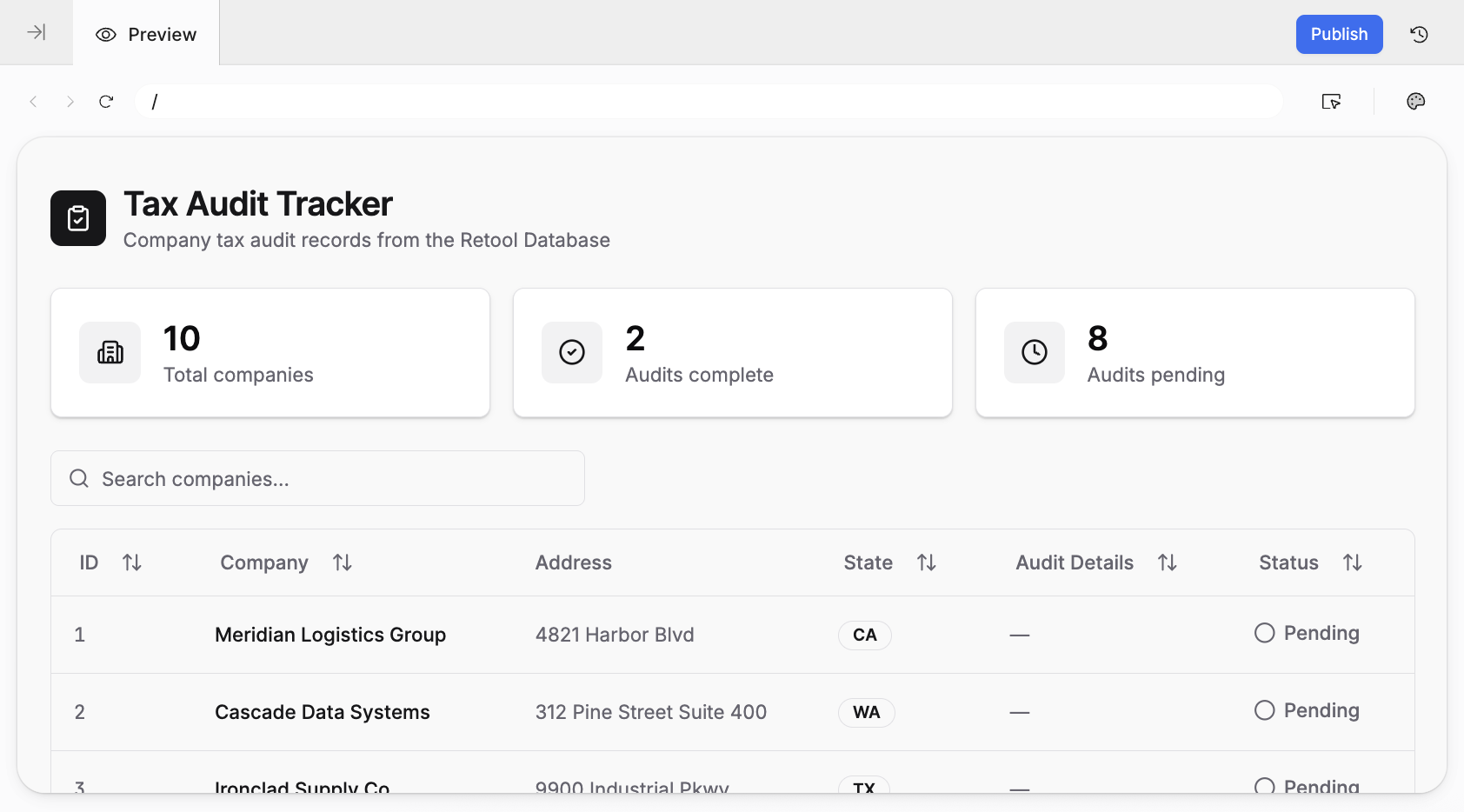Click the search magnifier icon
The image size is (1464, 812).
[79, 478]
